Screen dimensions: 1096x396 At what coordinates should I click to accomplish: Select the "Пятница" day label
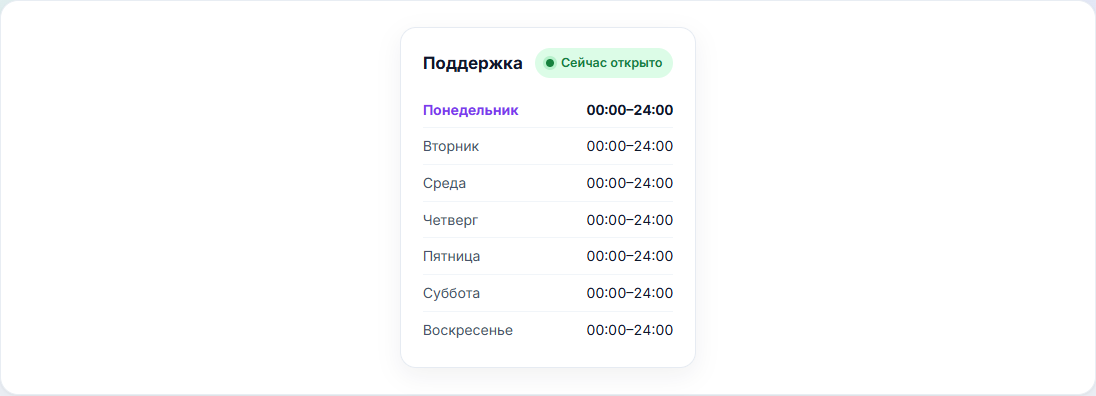[452, 257]
